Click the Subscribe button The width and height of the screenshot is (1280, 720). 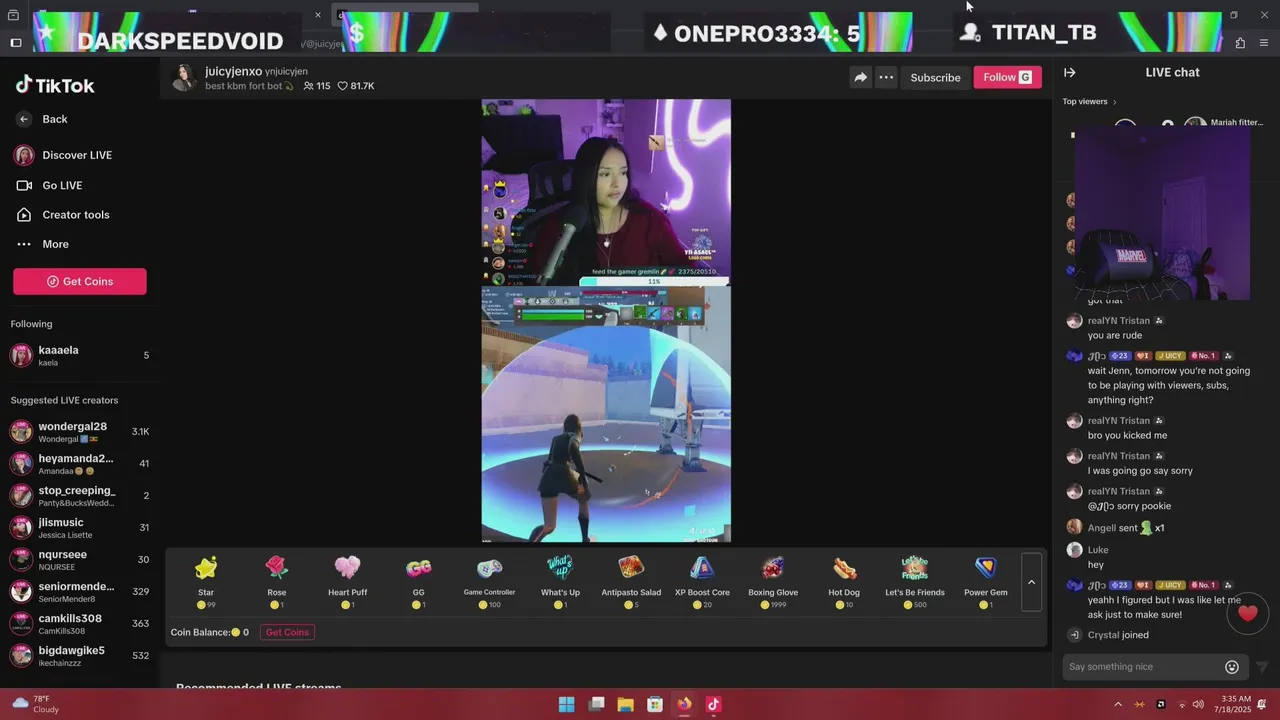(x=935, y=77)
